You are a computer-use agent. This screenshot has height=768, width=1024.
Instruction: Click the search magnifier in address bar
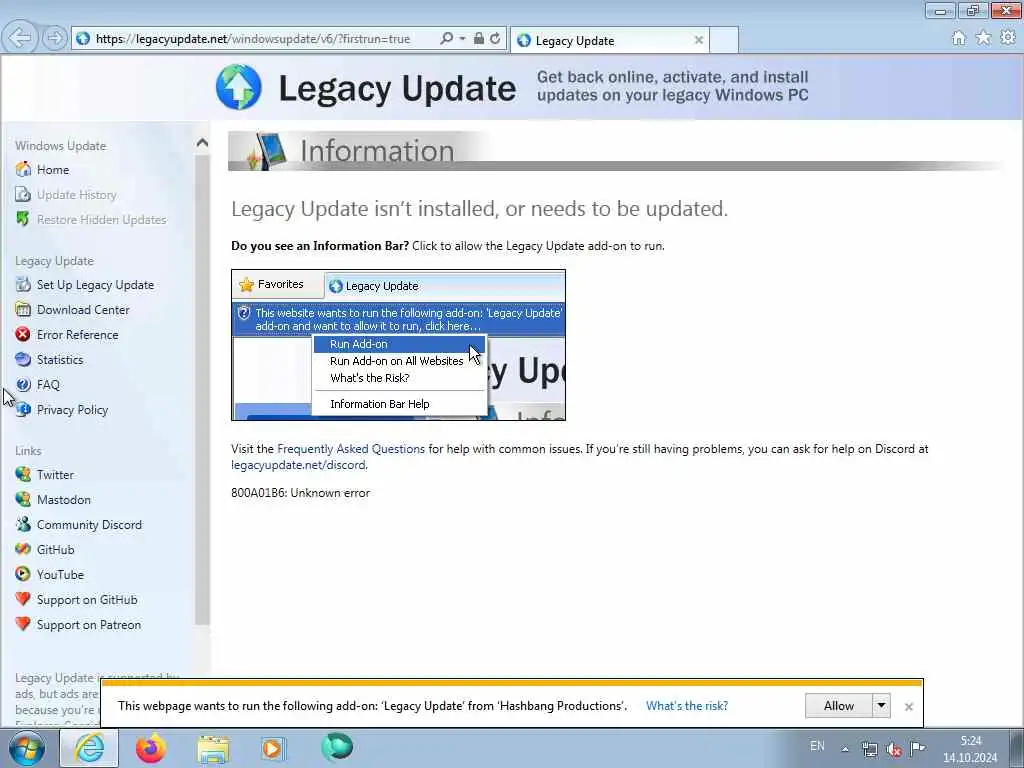(446, 39)
